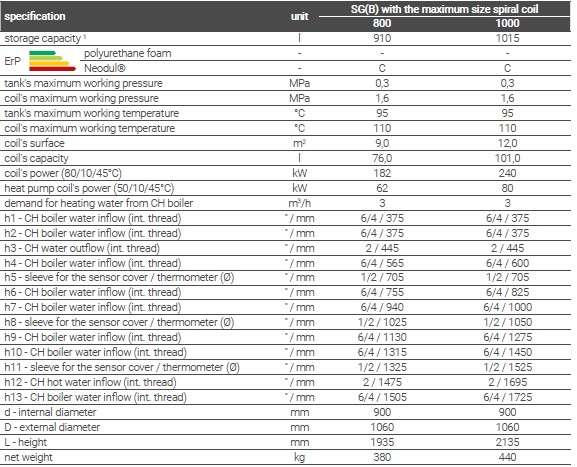The image size is (577, 467).
Task: Select the d - internal diameter label
Action: 50,412
